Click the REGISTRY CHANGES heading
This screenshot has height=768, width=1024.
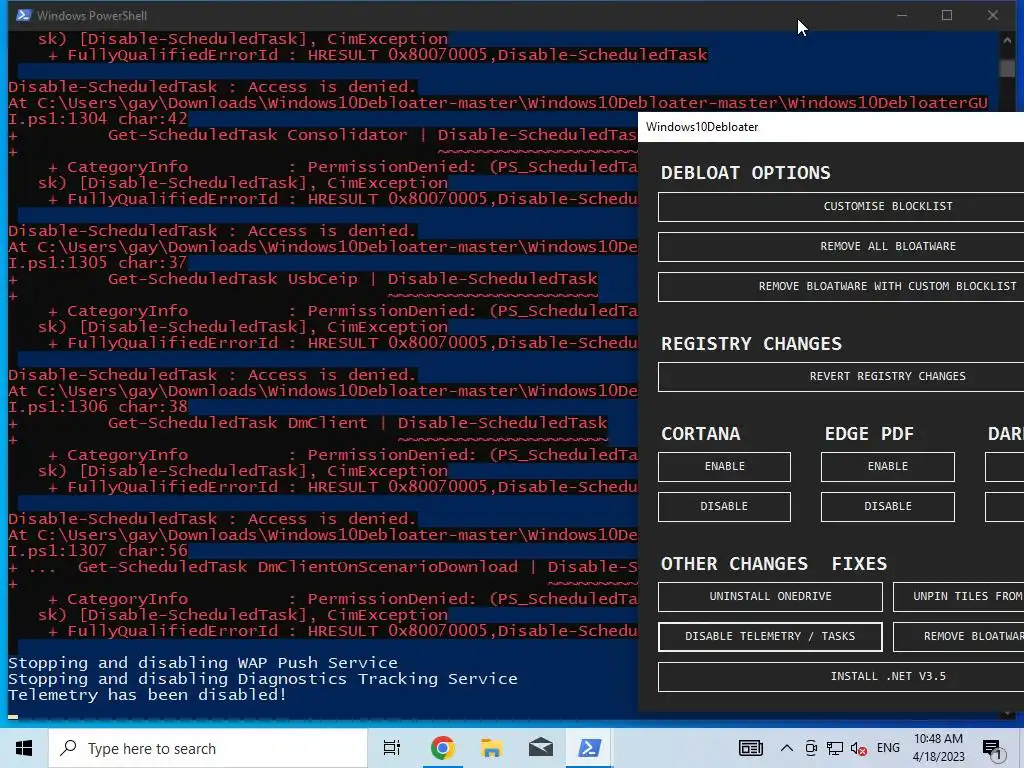751,344
